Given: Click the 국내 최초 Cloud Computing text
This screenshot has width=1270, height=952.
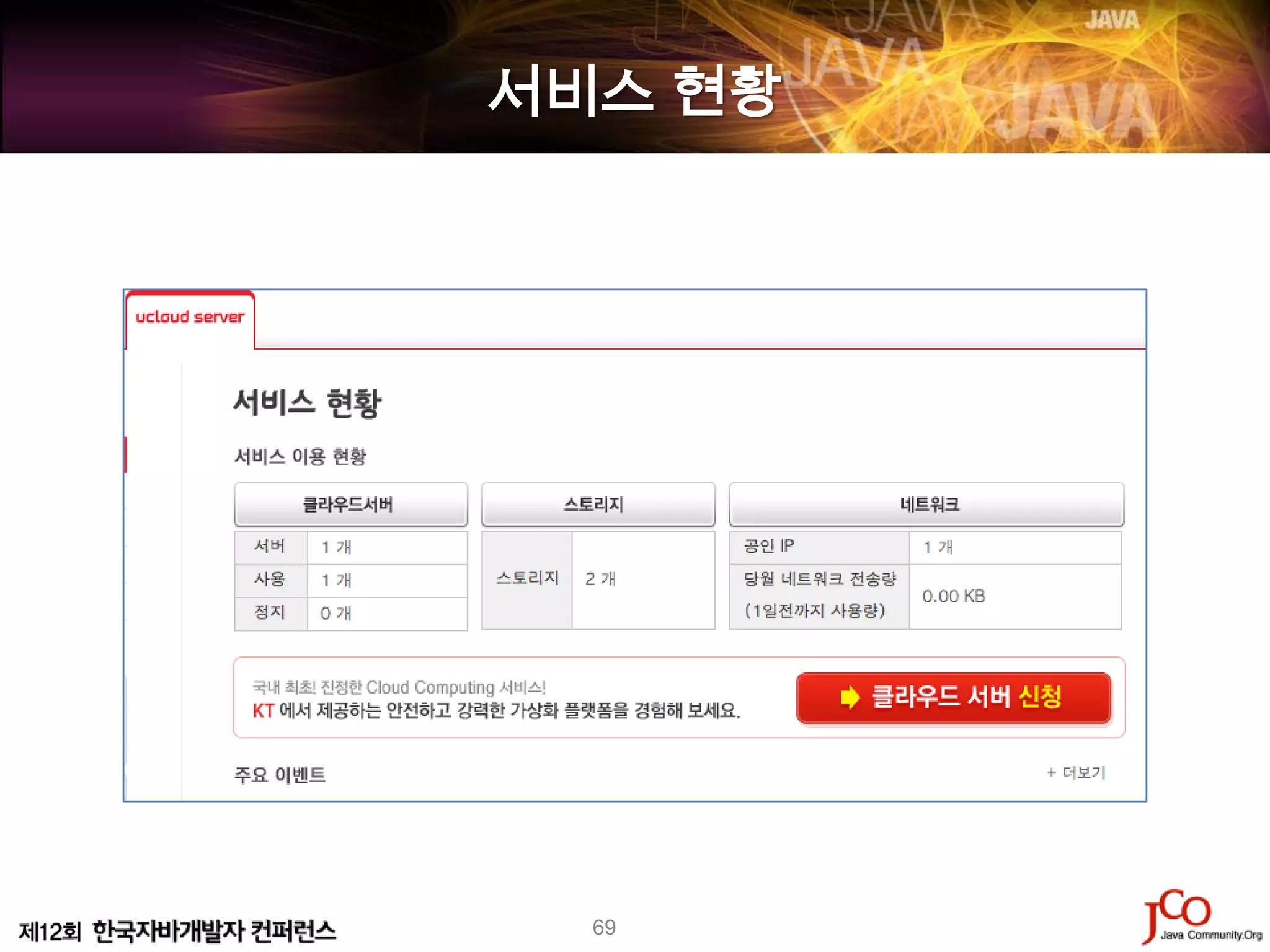Looking at the screenshot, I should 399,687.
